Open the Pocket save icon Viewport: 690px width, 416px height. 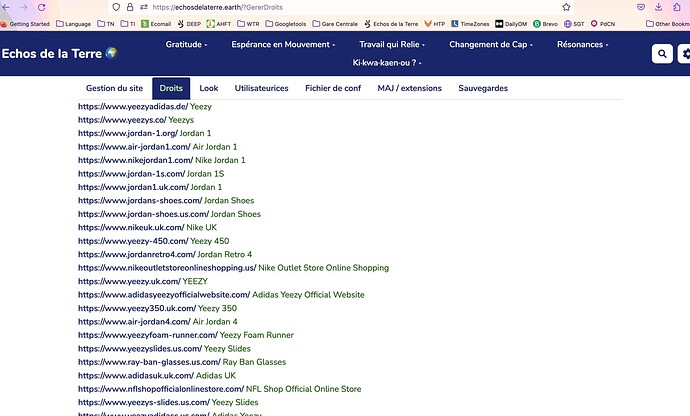pos(641,7)
